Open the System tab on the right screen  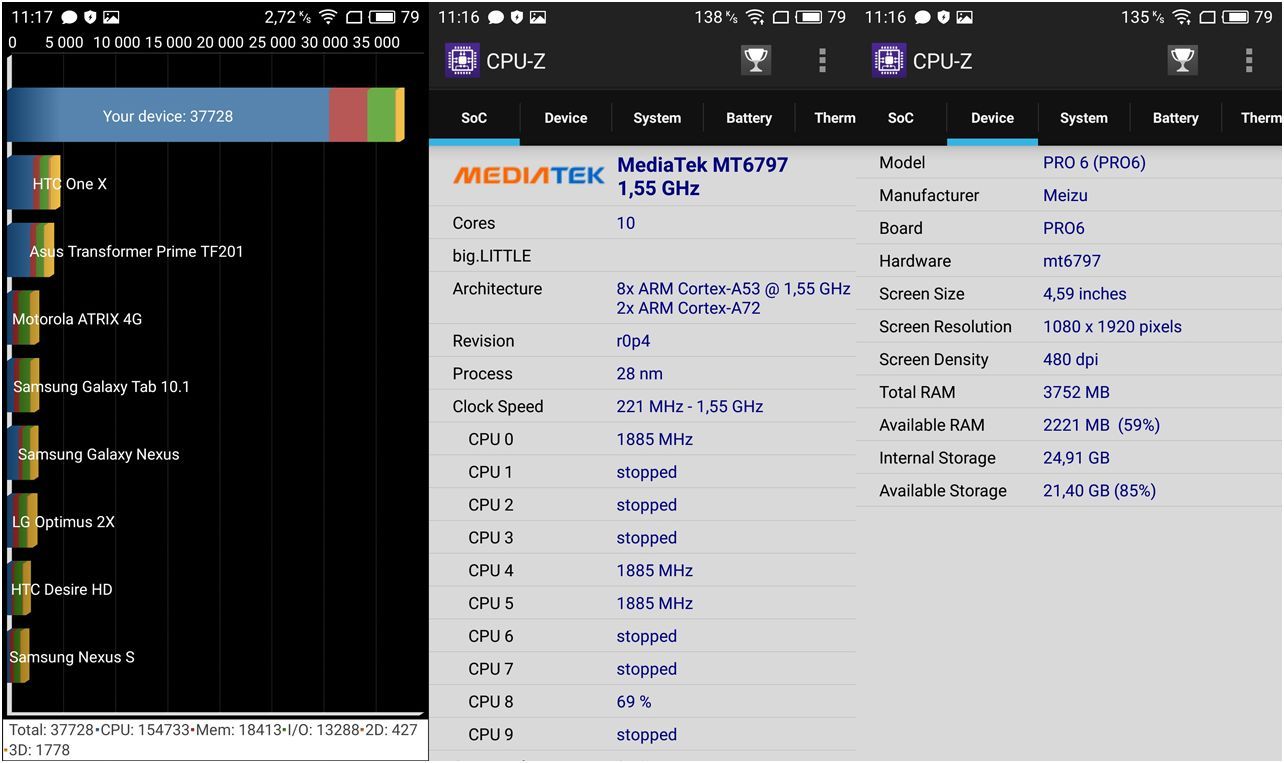(1083, 118)
